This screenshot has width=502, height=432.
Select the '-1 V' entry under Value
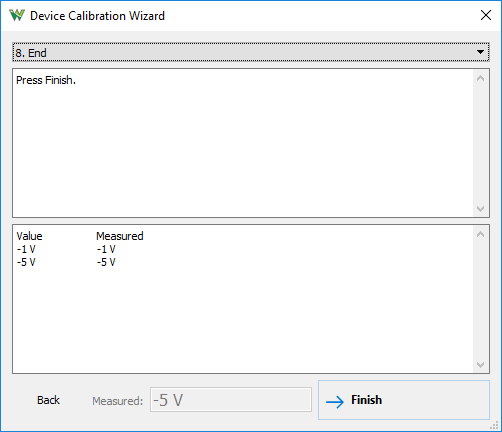click(x=26, y=249)
